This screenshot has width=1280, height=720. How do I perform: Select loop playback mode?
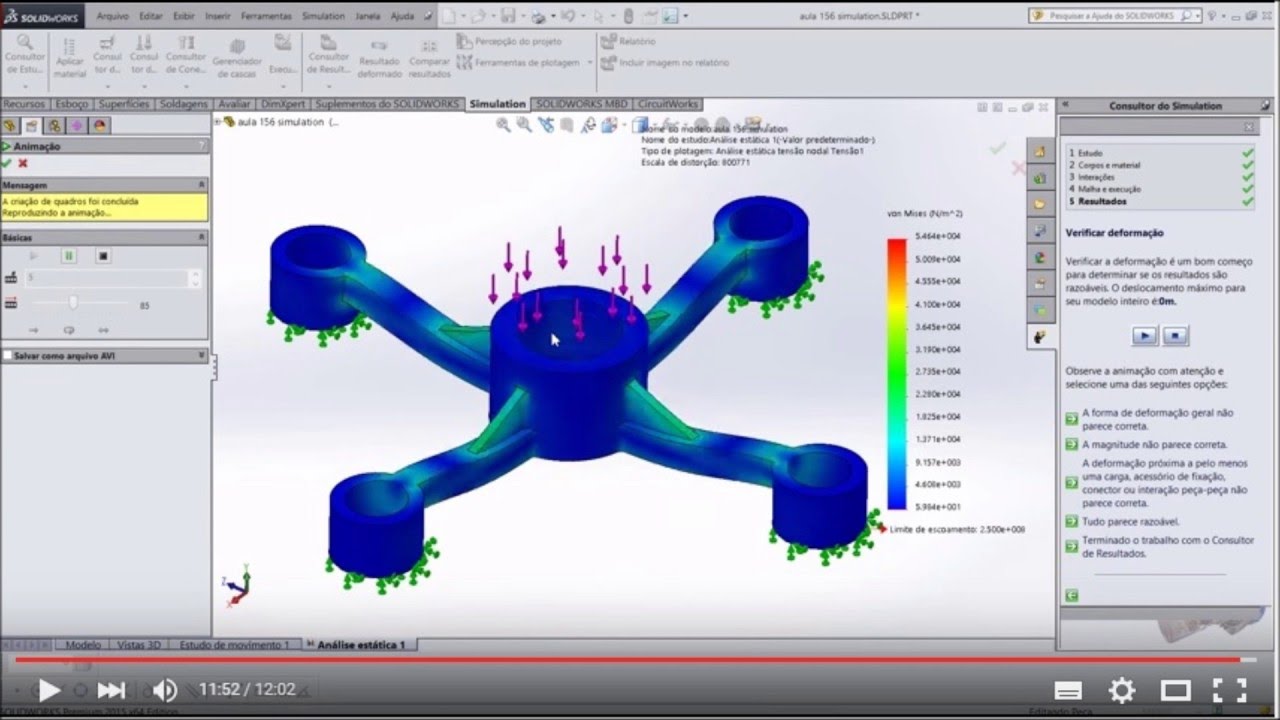click(69, 330)
